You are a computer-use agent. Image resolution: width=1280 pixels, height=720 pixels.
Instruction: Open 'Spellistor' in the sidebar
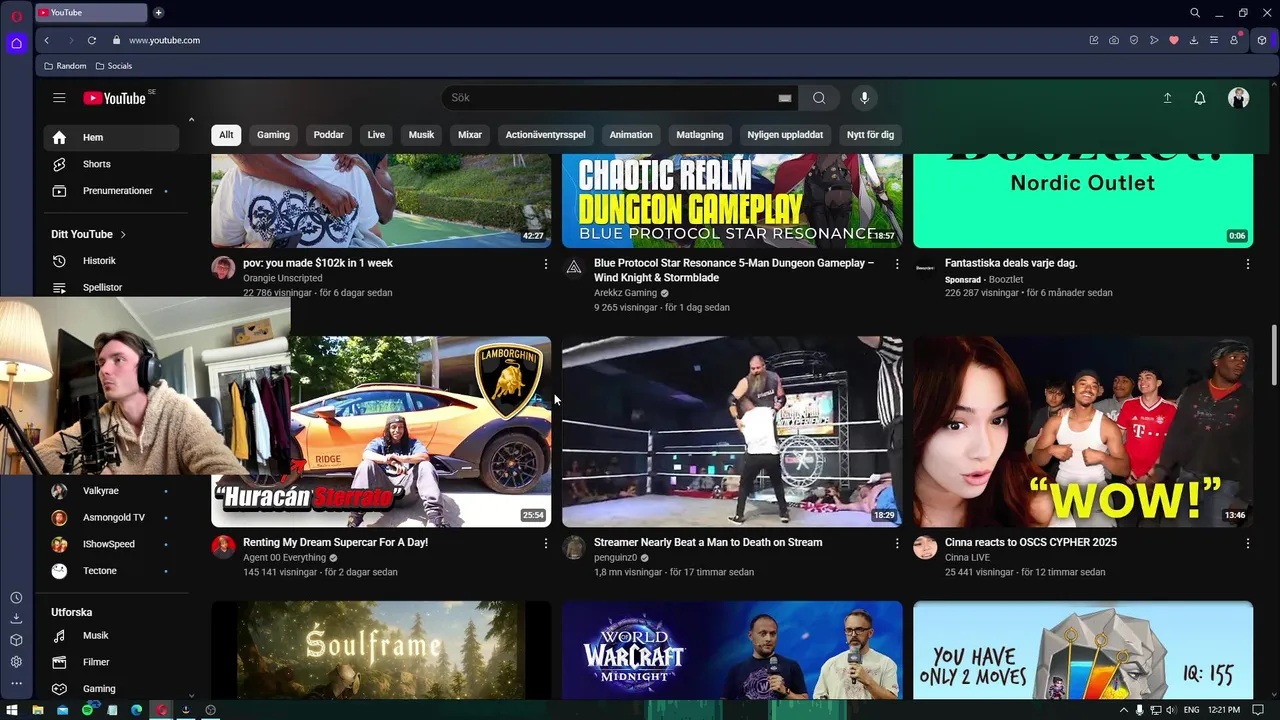(x=112, y=288)
